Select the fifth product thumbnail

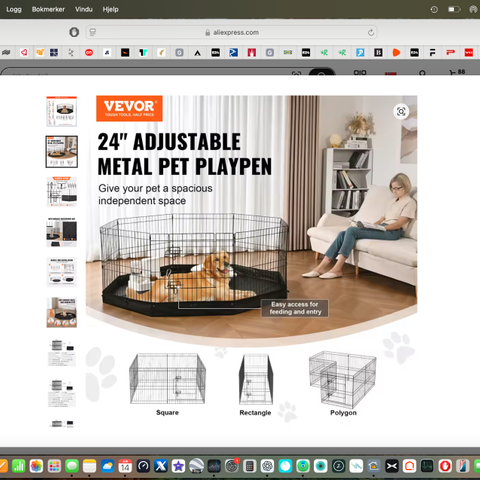pos(62,272)
